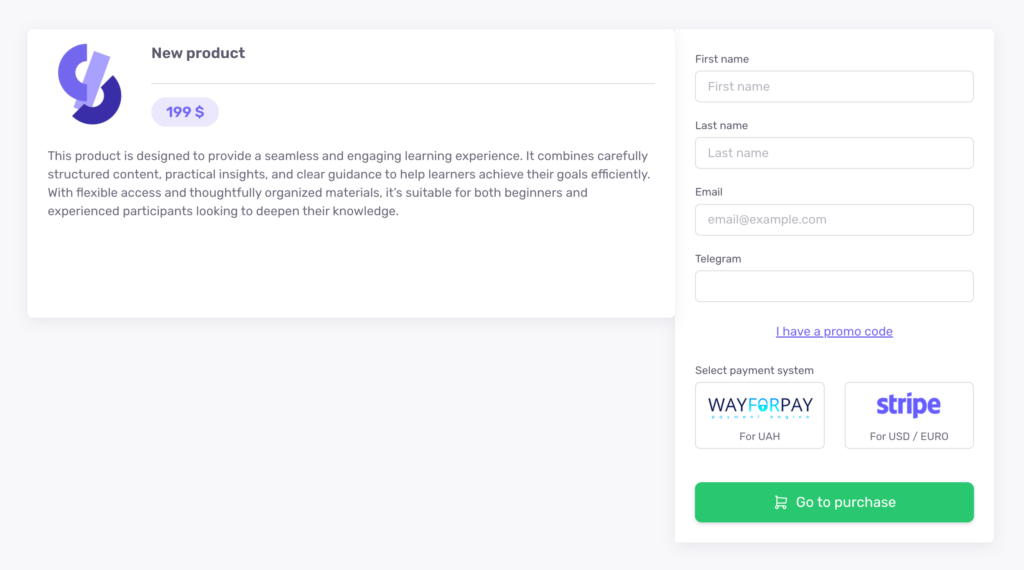Click the product description paragraph
This screenshot has height=570, width=1024.
(x=349, y=183)
